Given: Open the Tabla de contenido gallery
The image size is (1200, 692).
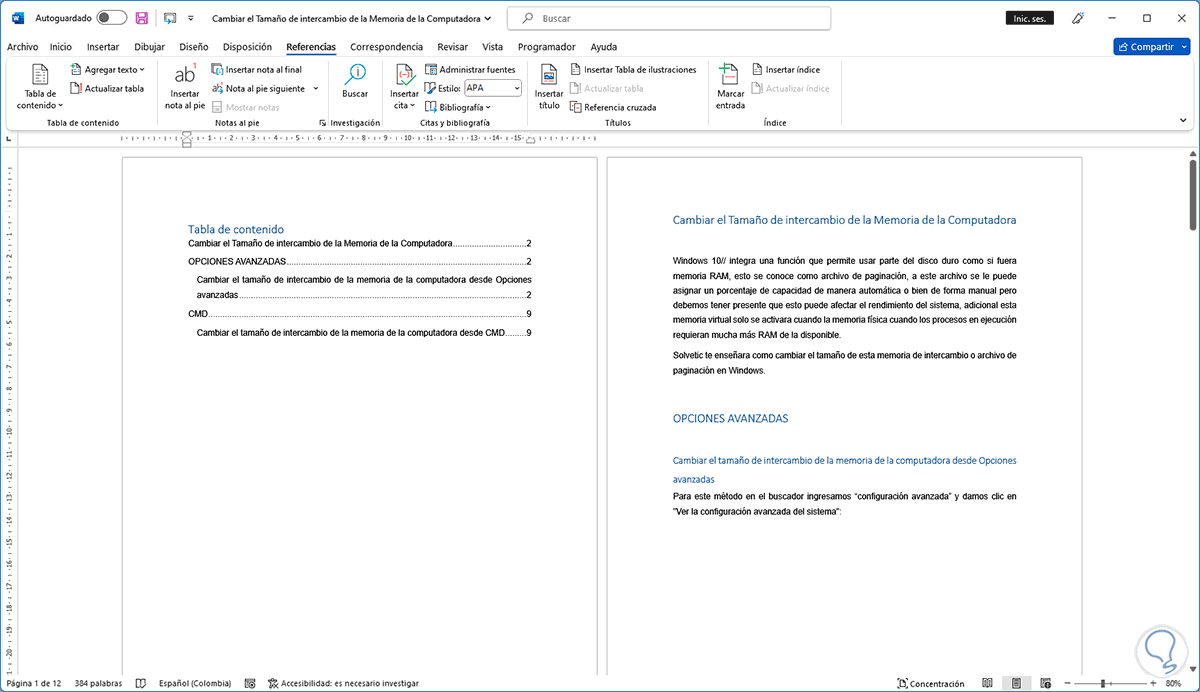Looking at the screenshot, I should pyautogui.click(x=40, y=86).
